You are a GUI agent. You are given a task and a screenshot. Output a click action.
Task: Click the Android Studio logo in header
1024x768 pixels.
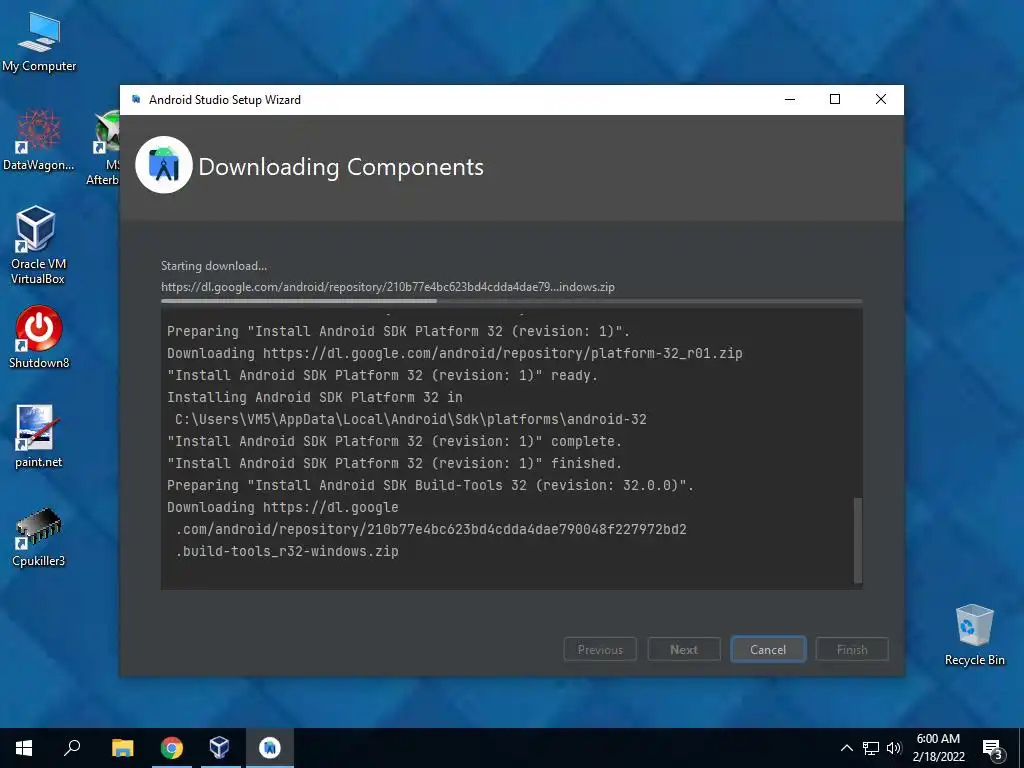point(164,165)
